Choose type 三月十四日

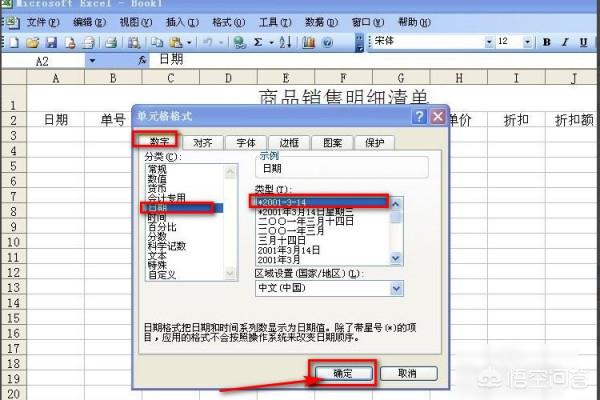(x=282, y=240)
